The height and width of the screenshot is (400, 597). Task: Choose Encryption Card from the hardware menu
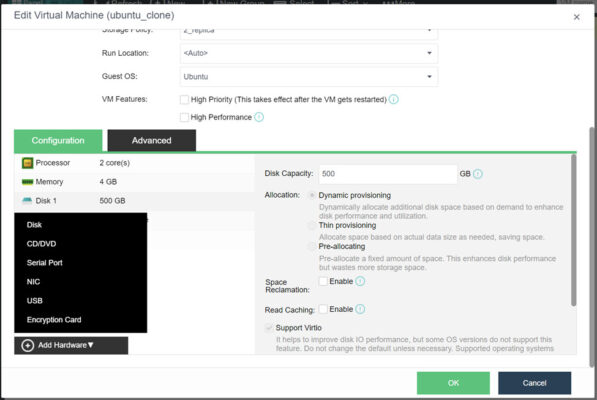(81, 320)
